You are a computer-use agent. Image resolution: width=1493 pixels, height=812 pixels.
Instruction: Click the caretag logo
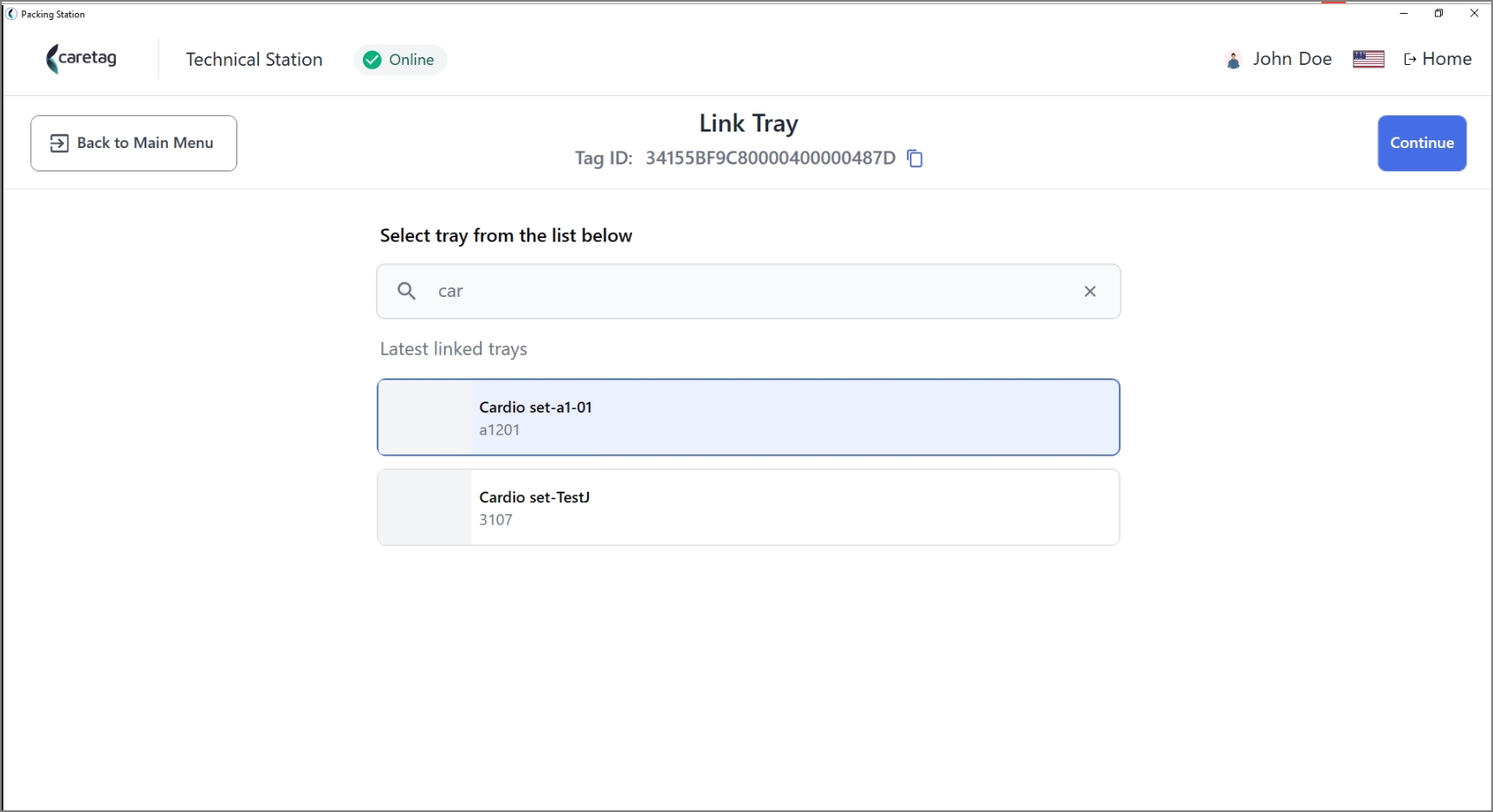[81, 59]
